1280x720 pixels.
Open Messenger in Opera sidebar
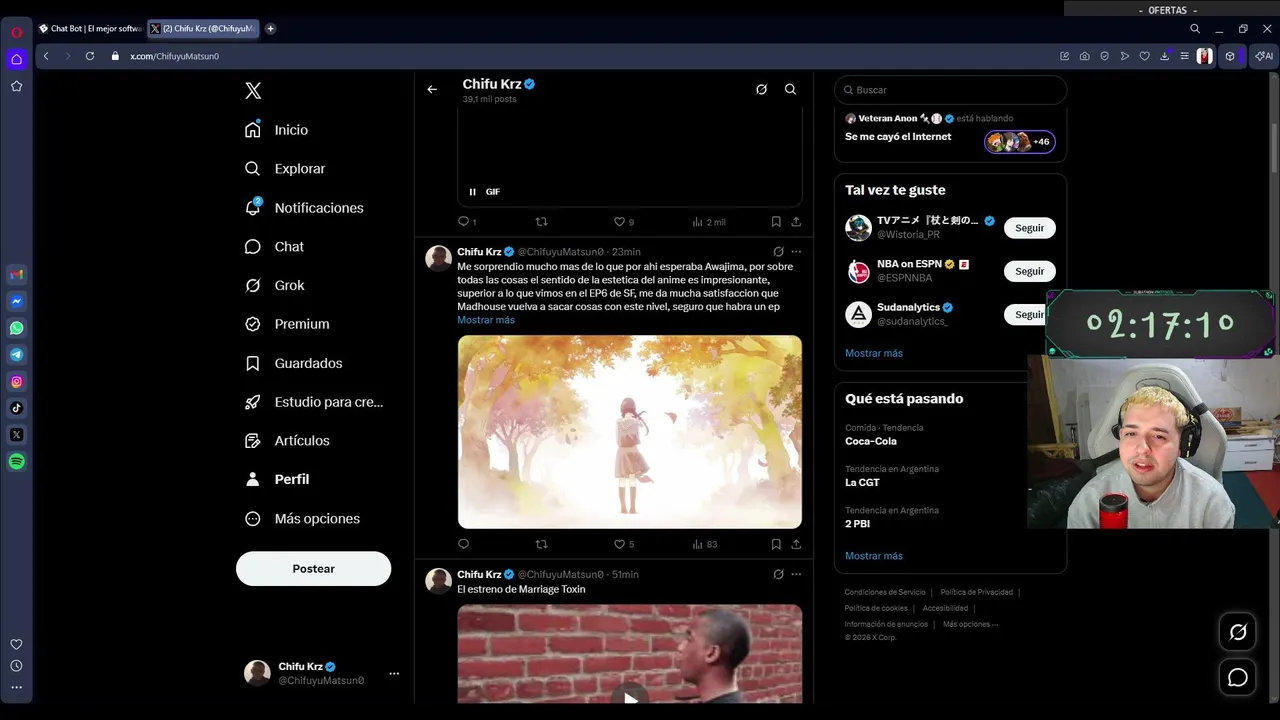tap(17, 301)
